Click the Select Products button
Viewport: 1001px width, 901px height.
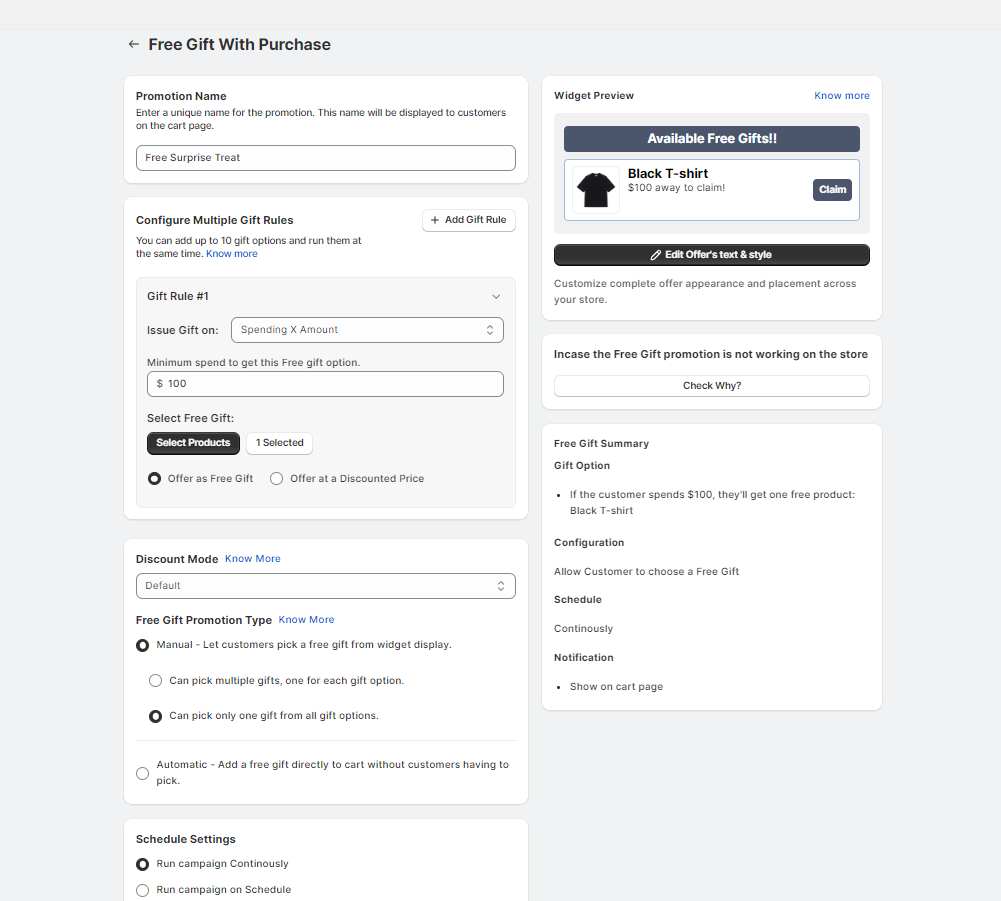193,443
